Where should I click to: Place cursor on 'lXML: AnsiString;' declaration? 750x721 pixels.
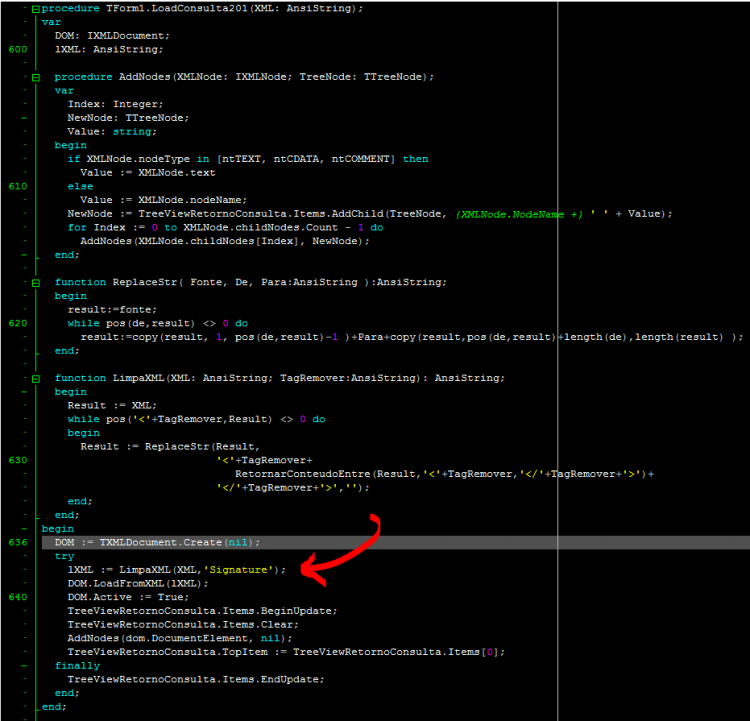109,50
